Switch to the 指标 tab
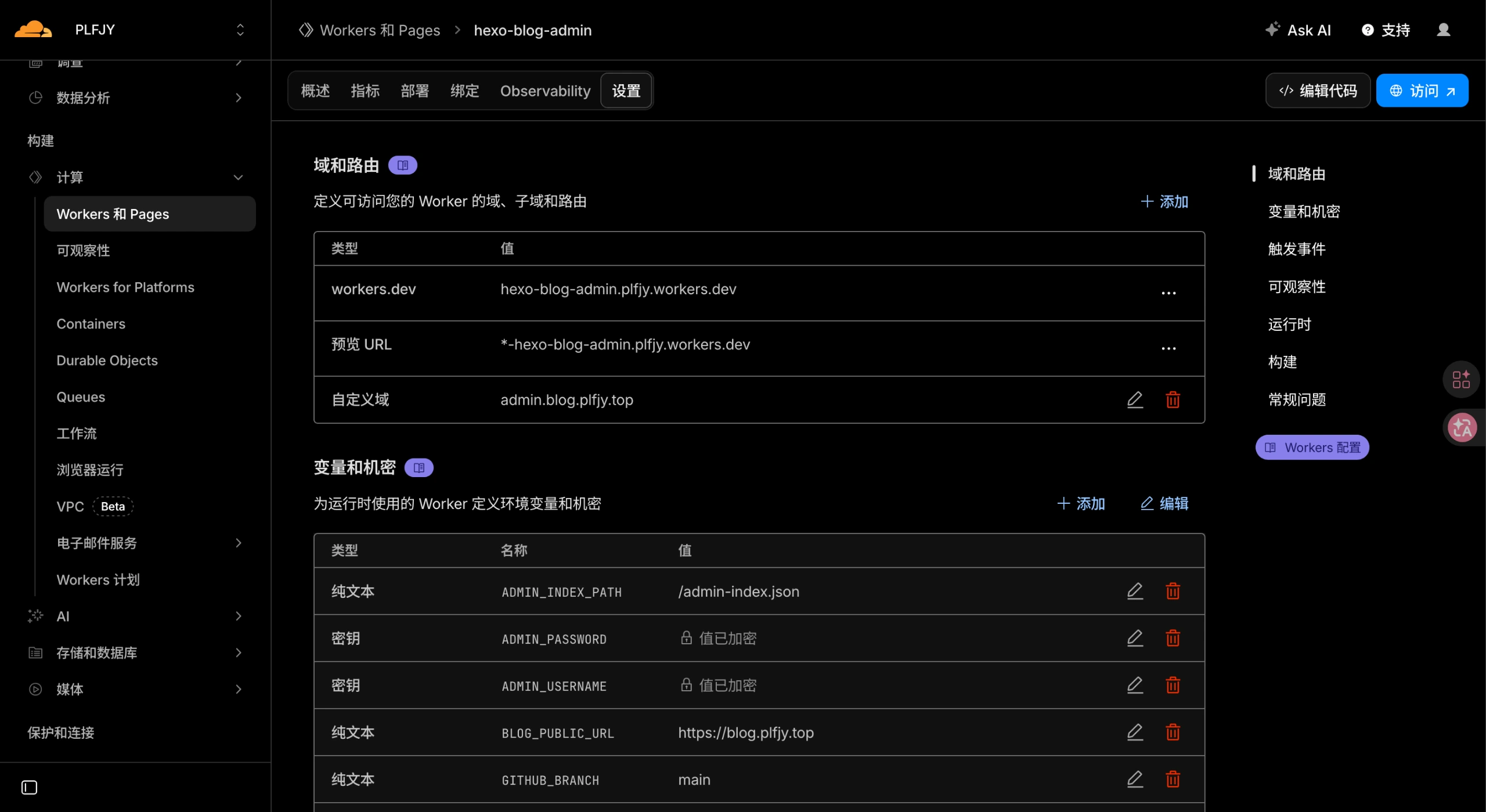1486x812 pixels. point(365,91)
